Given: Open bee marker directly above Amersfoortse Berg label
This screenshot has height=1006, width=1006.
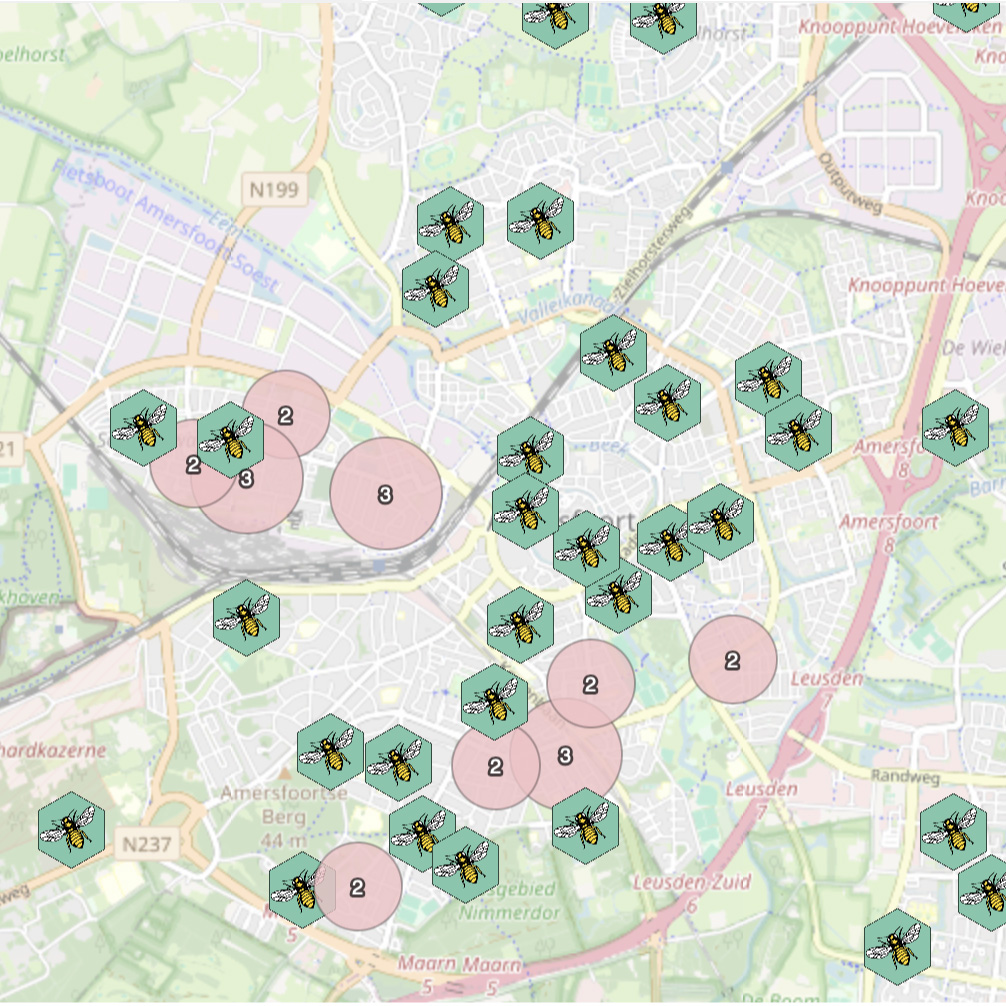Looking at the screenshot, I should coord(330,750).
